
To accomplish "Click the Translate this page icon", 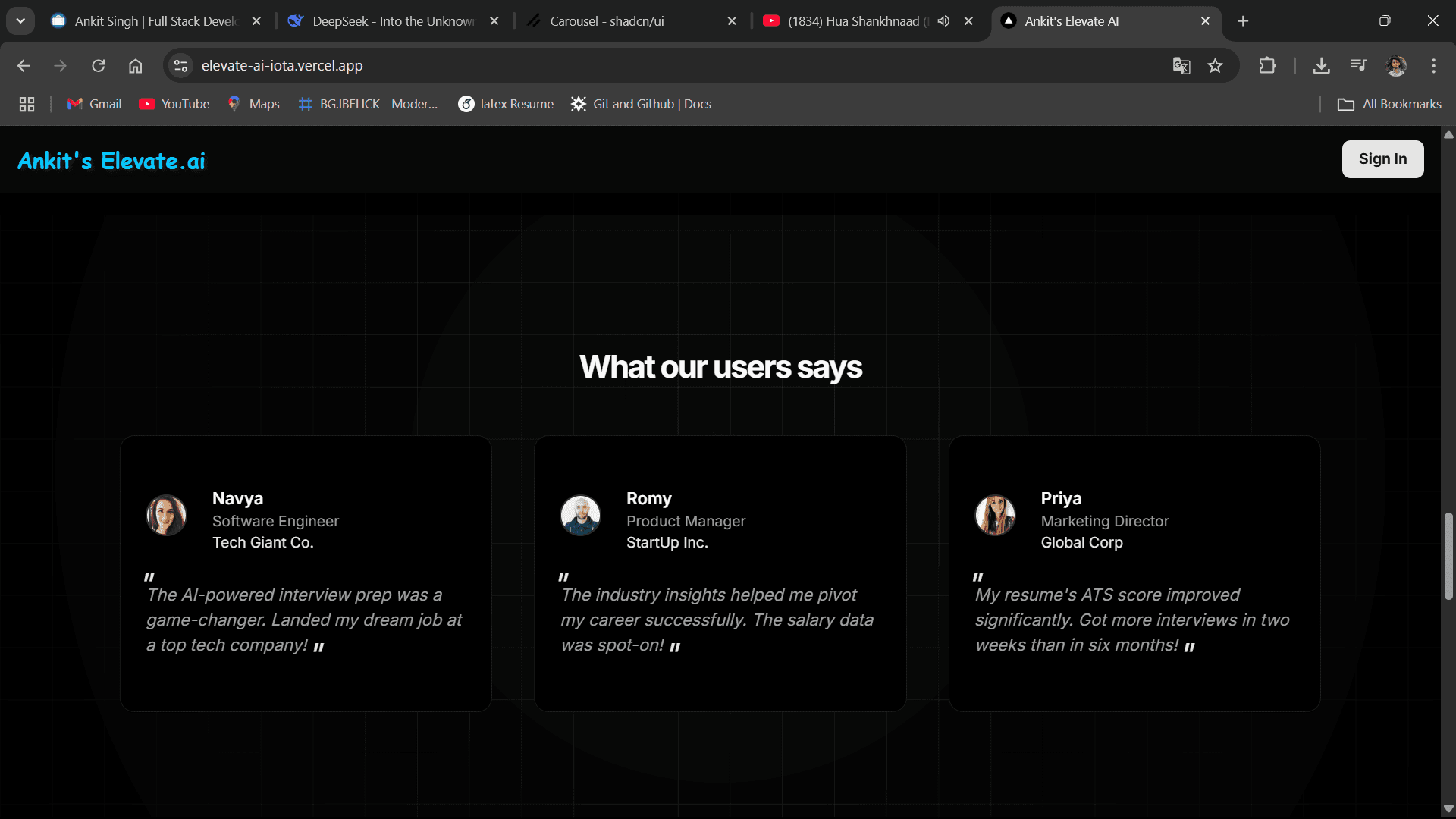I will tap(1181, 66).
